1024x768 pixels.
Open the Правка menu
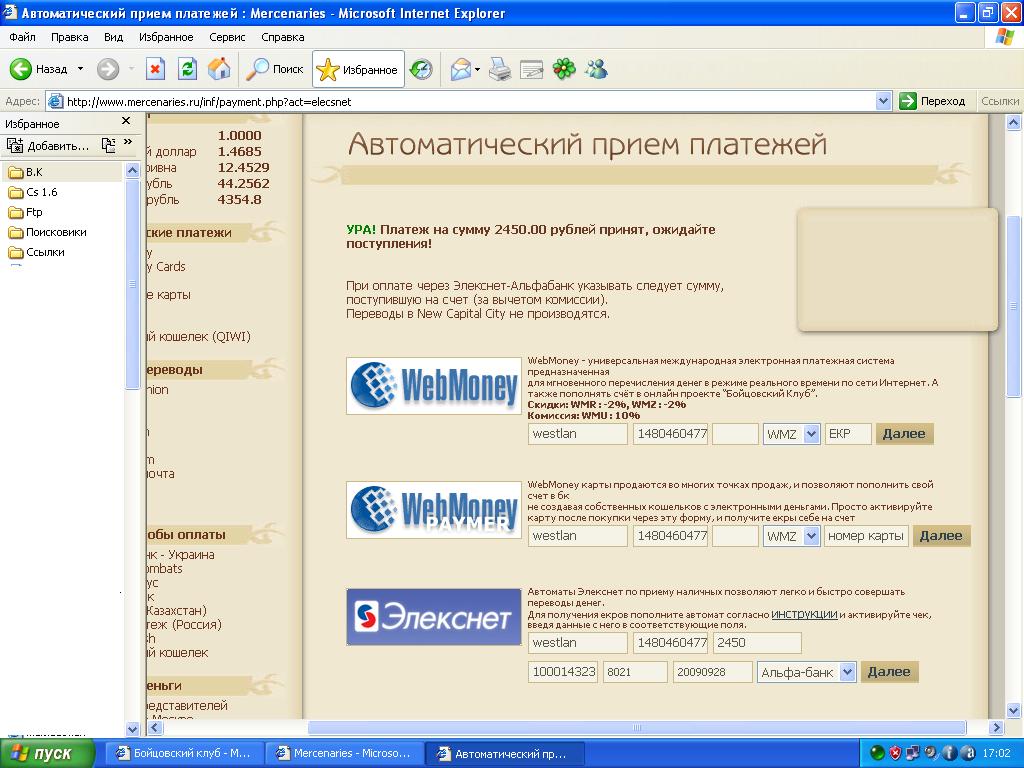coord(69,37)
